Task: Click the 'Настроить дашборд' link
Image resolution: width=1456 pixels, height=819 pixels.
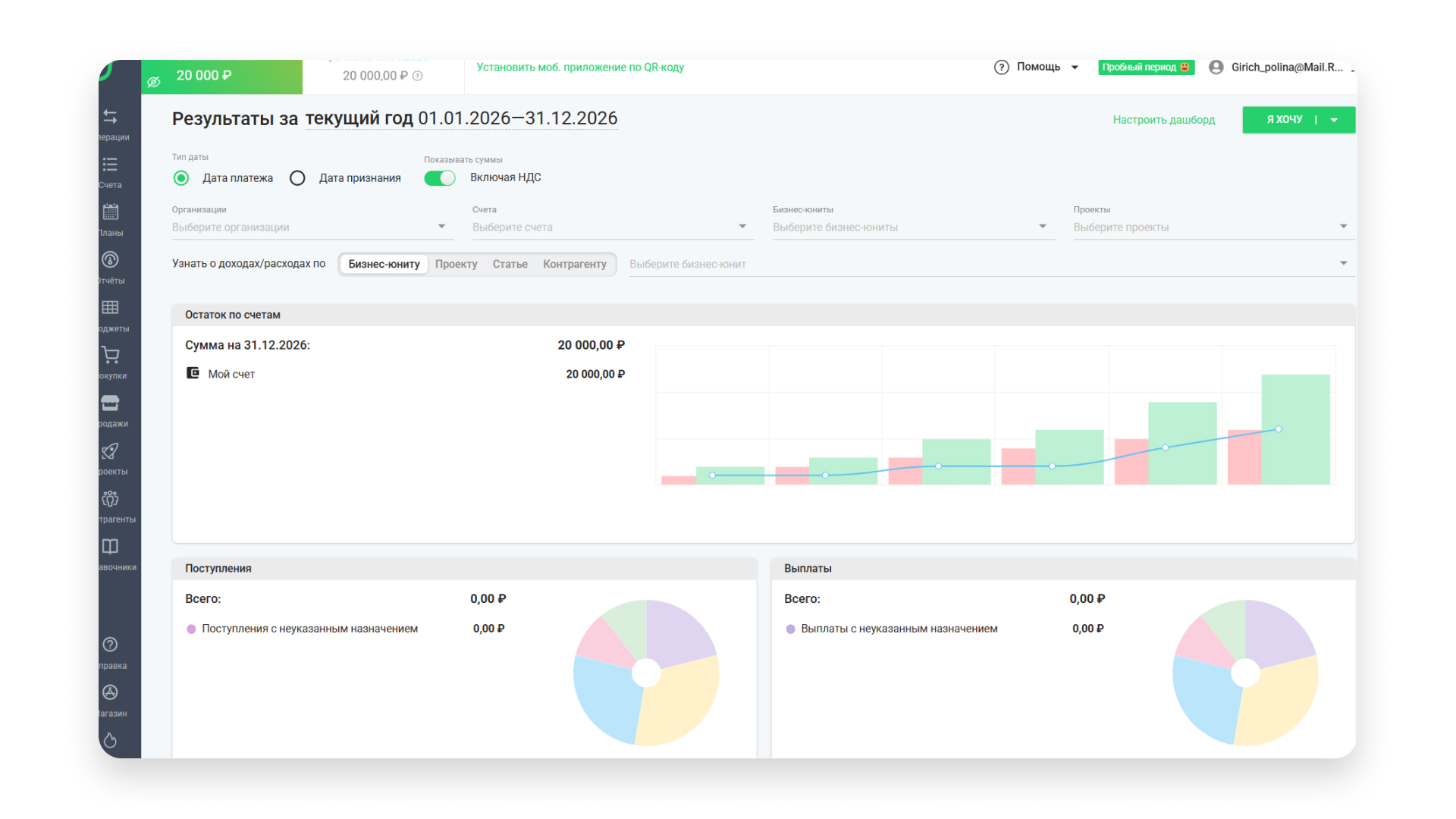Action: [1163, 120]
